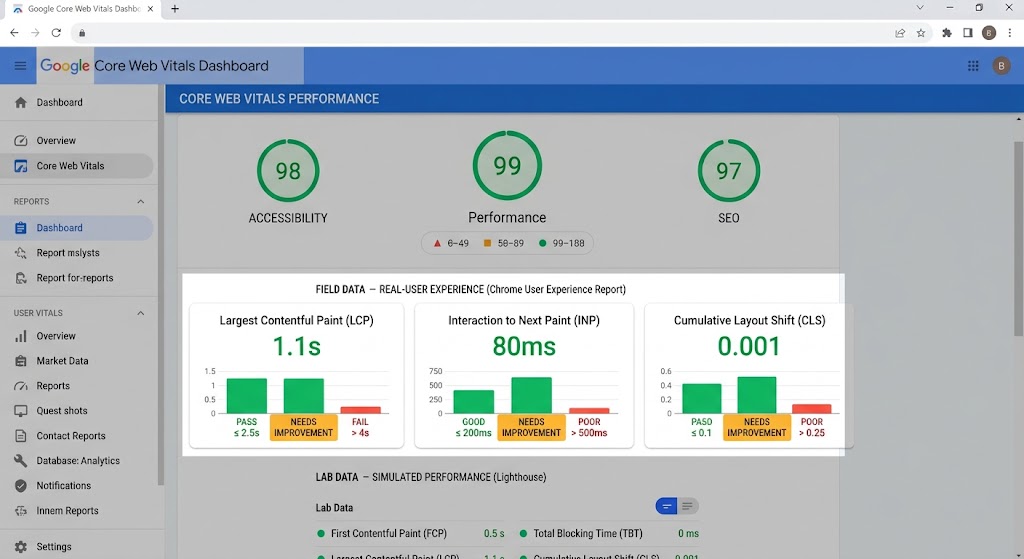Screen dimensions: 1024x559
Task: Go back to the previous page
Action: (x=14, y=33)
